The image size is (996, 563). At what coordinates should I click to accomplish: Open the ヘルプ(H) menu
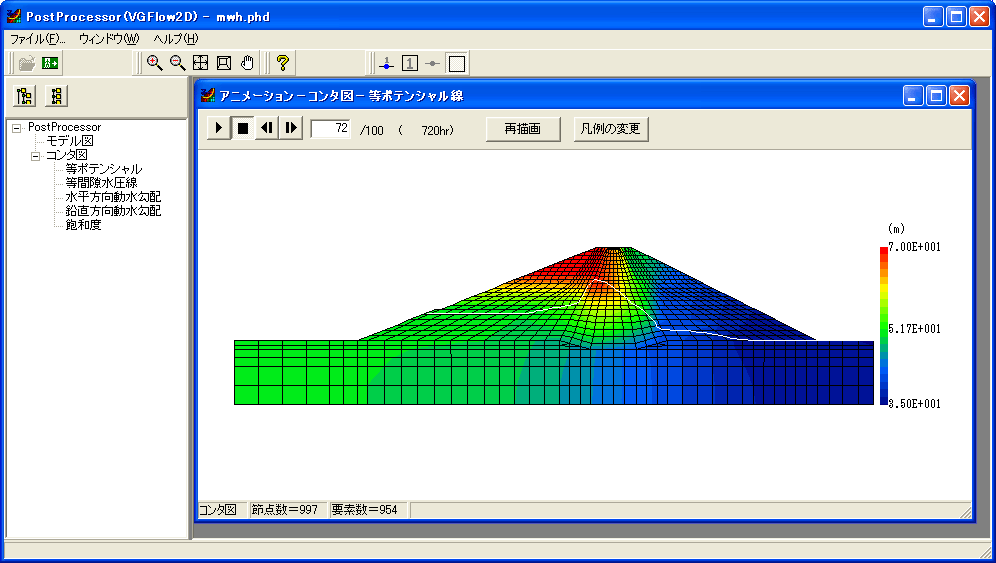(176, 39)
